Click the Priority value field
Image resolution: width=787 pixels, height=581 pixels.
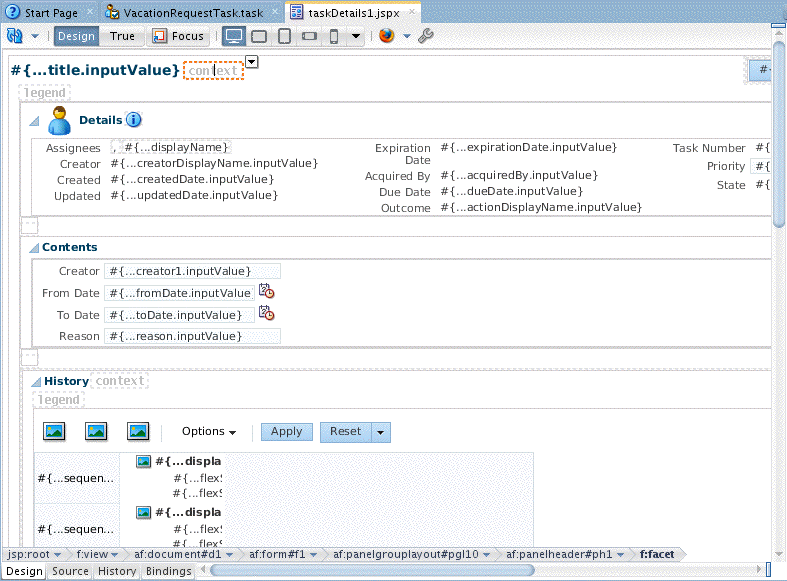click(761, 166)
